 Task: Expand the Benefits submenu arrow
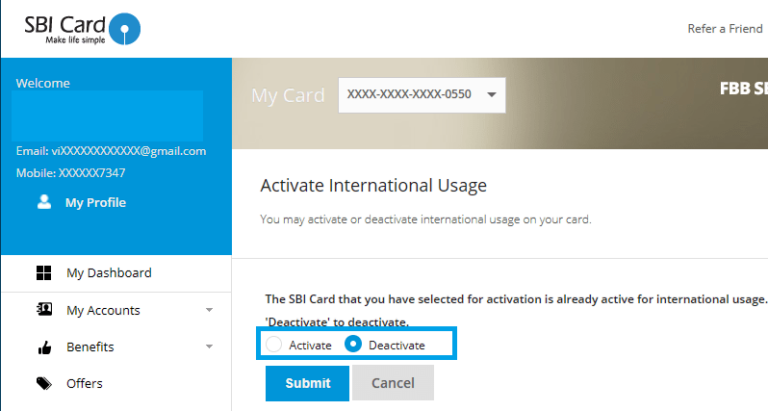click(209, 347)
